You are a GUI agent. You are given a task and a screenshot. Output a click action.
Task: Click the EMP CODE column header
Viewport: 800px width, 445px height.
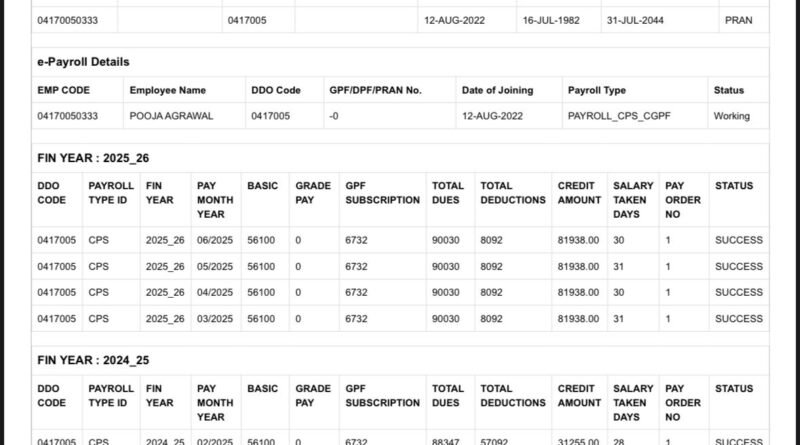click(x=63, y=90)
